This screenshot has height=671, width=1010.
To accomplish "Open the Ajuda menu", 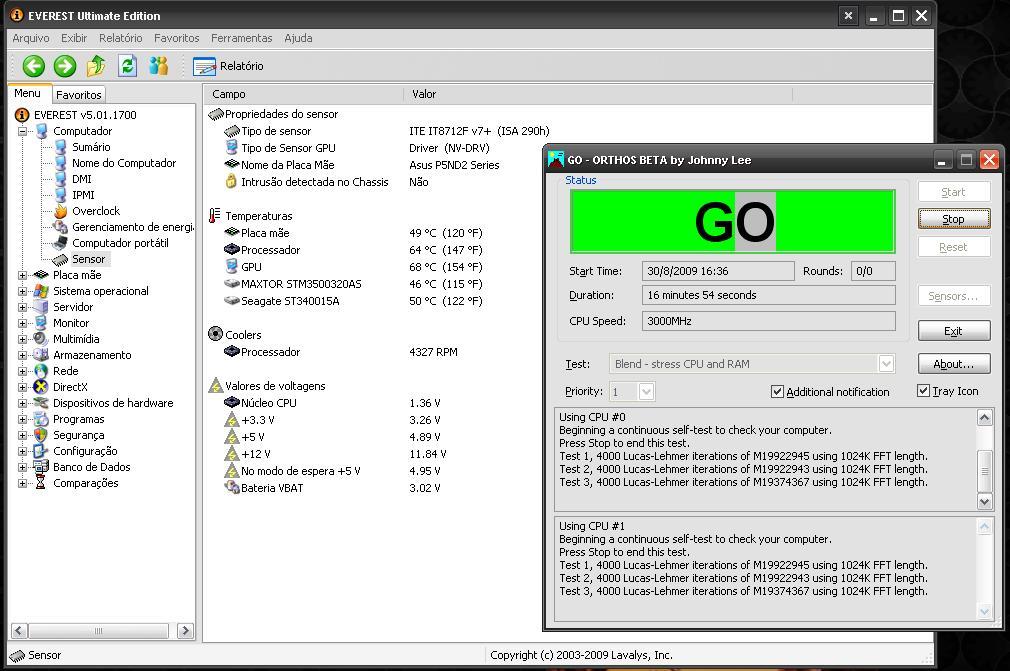I will [298, 38].
